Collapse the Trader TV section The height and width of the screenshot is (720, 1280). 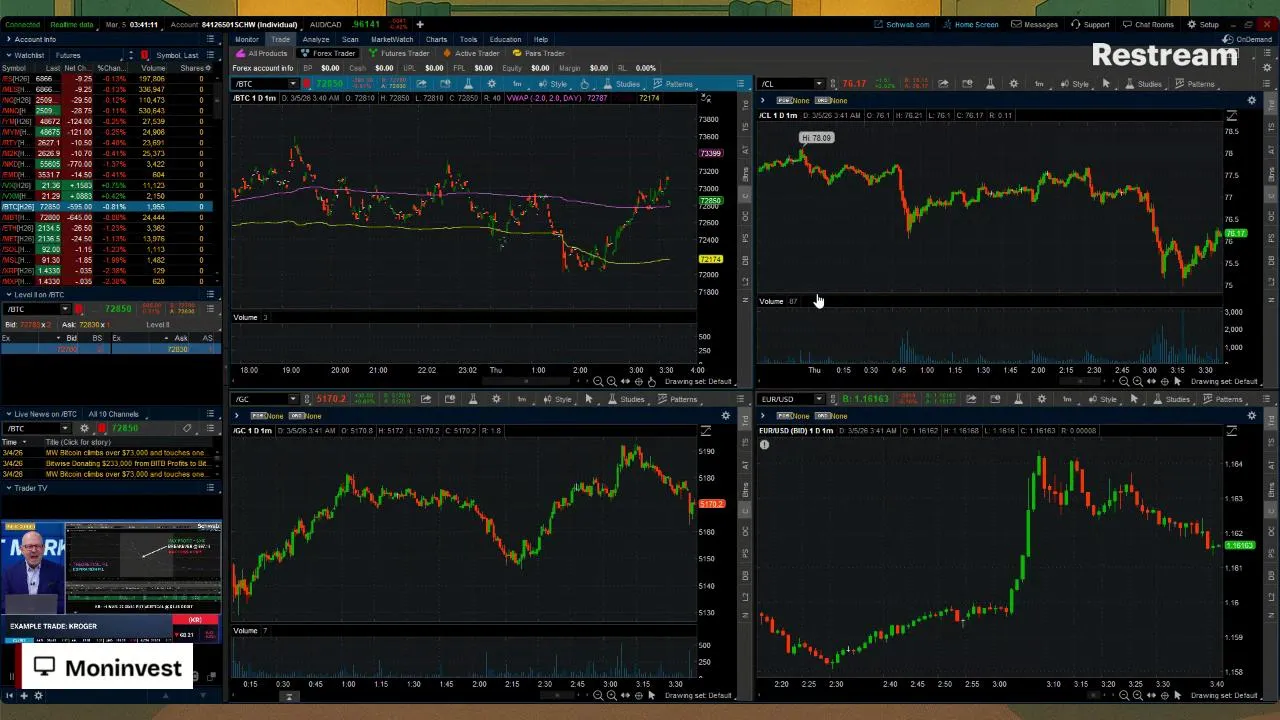(8, 488)
